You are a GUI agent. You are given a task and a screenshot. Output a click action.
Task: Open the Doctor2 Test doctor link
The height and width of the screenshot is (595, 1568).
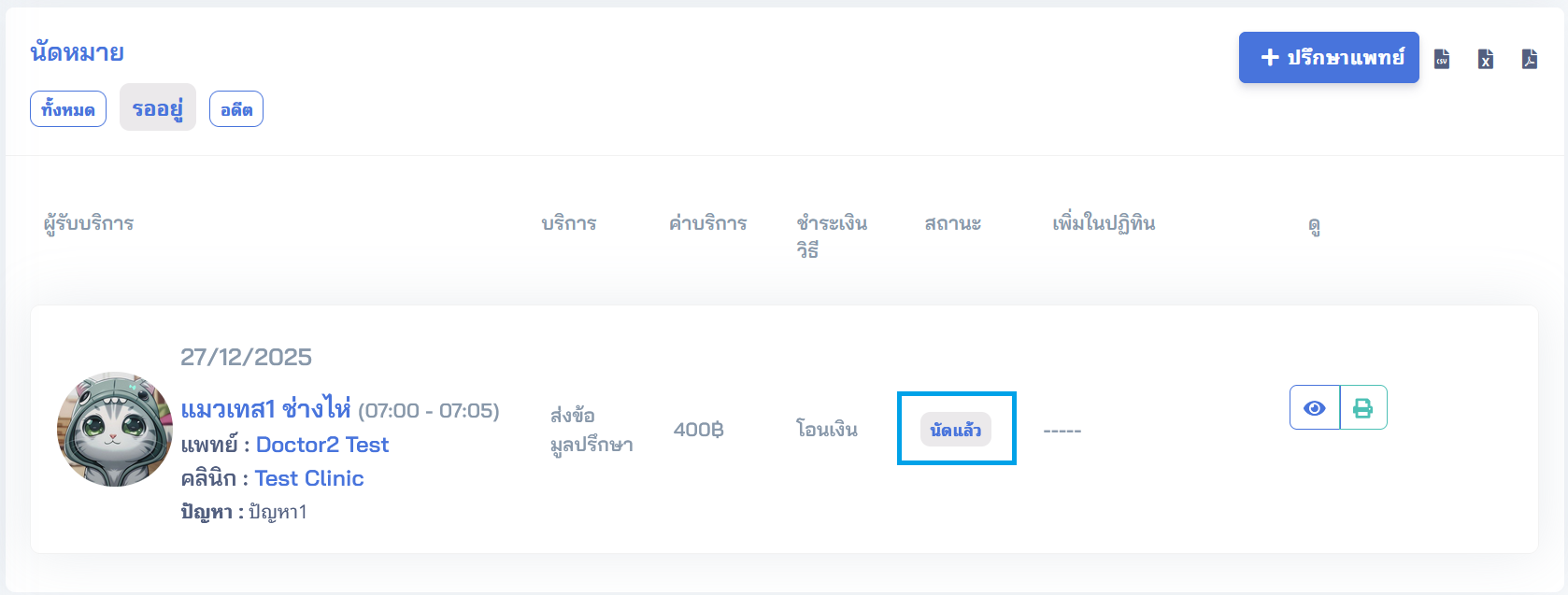pyautogui.click(x=321, y=445)
